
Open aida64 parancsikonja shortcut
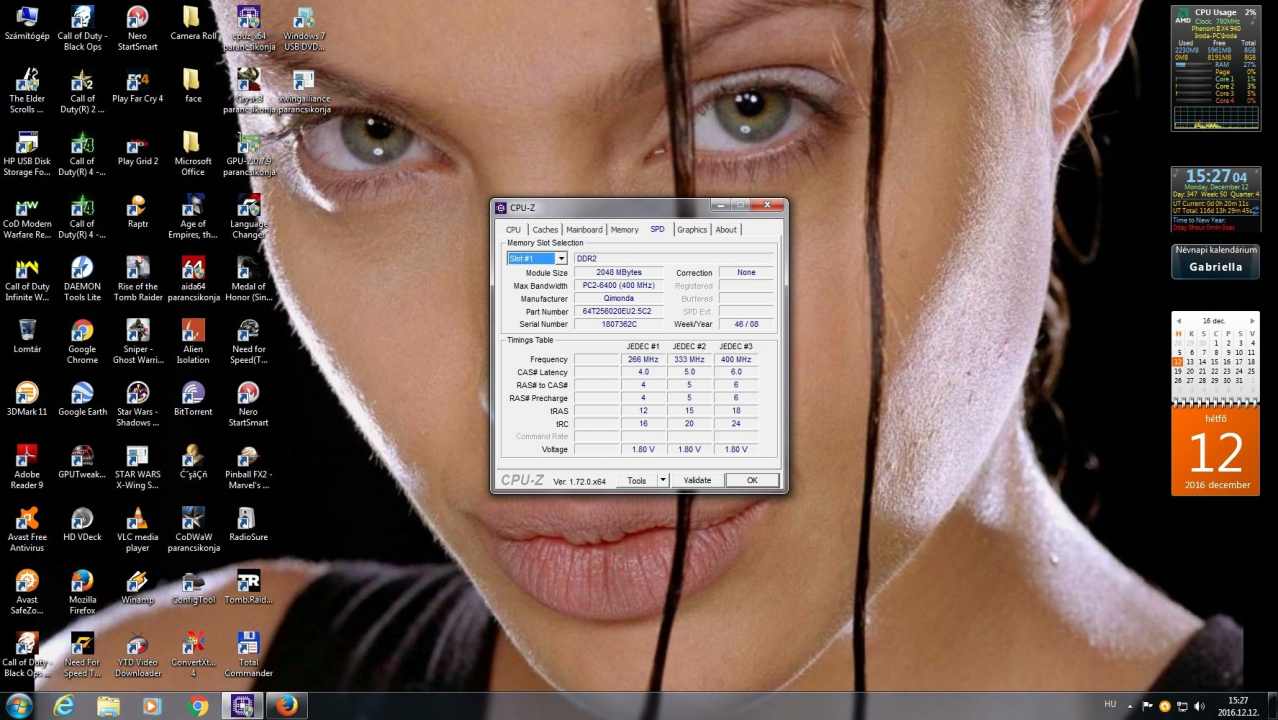(x=193, y=279)
